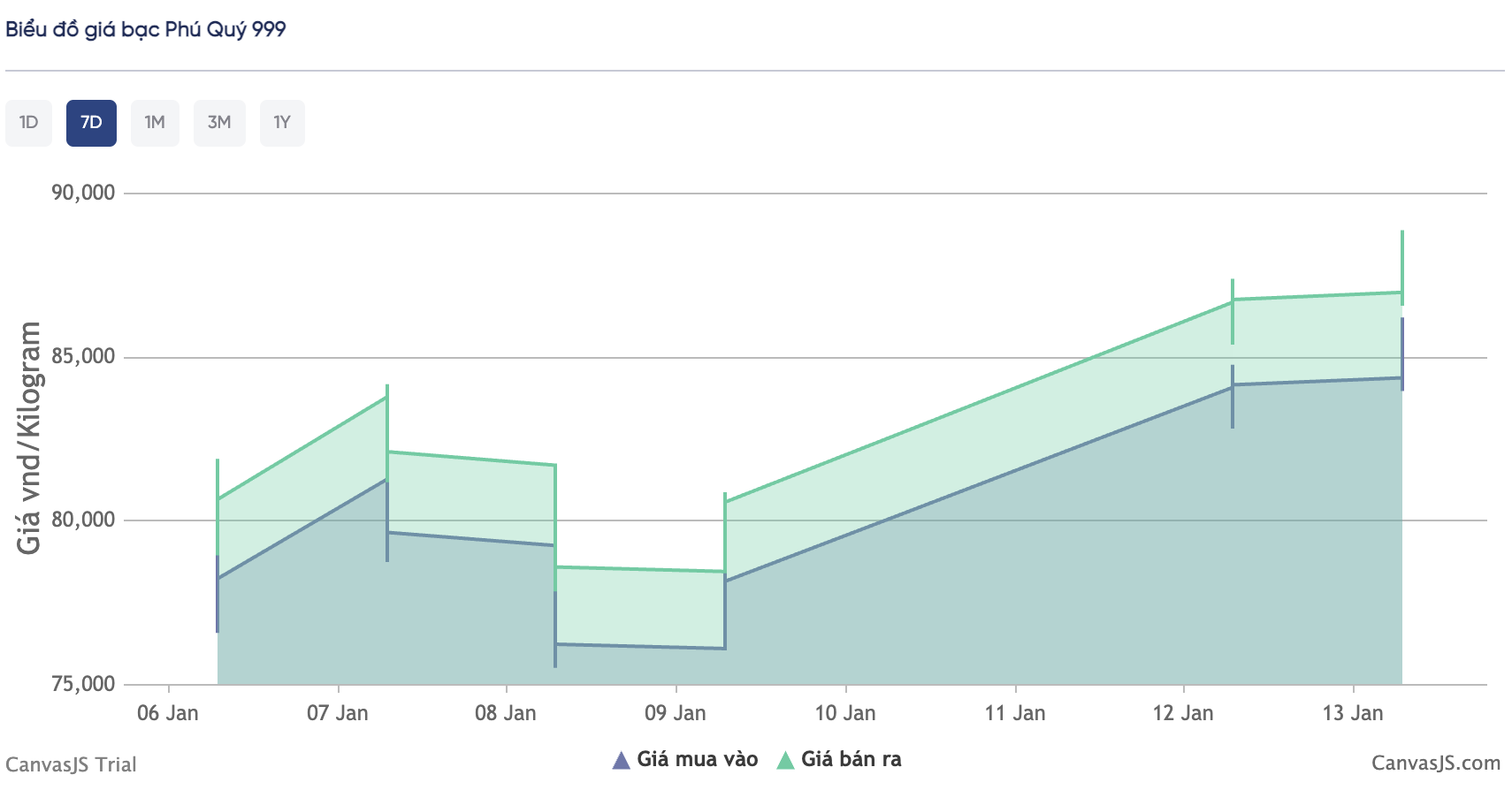
Task: Toggle the Giá bán ra series legend label
Action: click(851, 759)
